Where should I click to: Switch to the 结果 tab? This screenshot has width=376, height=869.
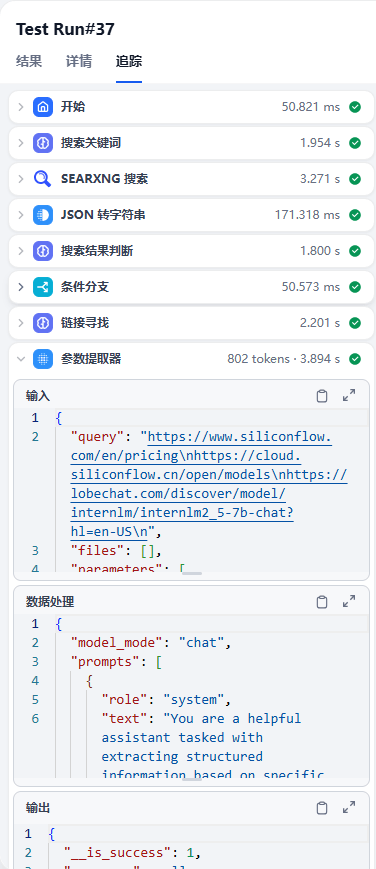pyautogui.click(x=29, y=61)
